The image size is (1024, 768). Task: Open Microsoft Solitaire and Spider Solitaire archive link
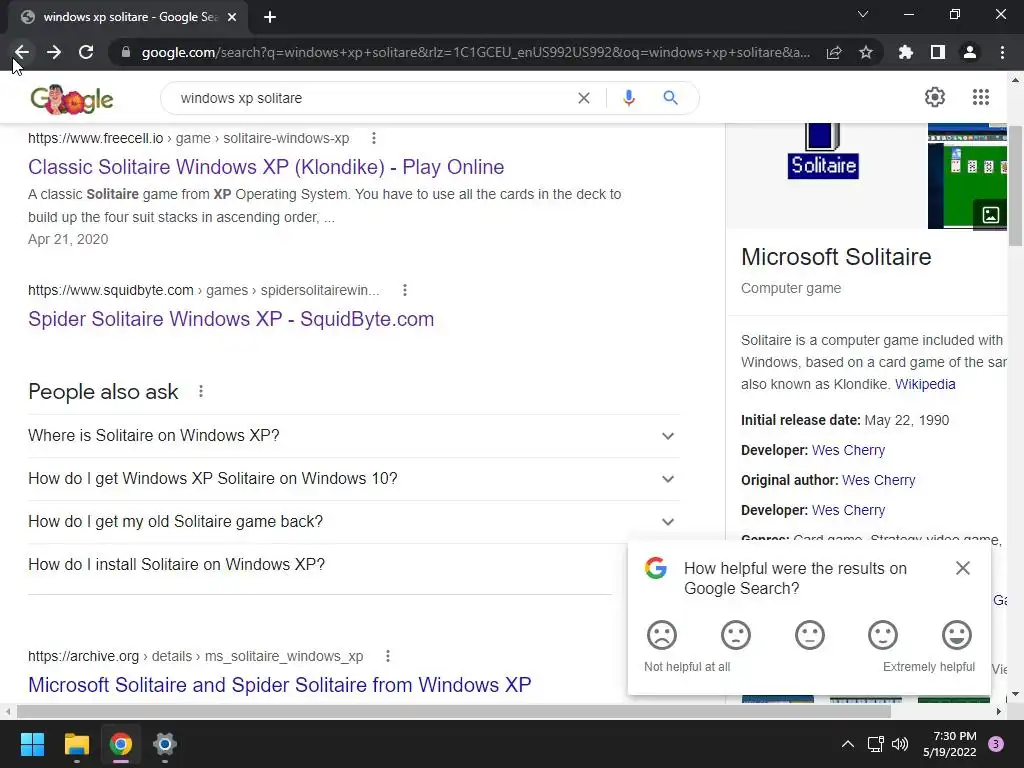point(280,685)
